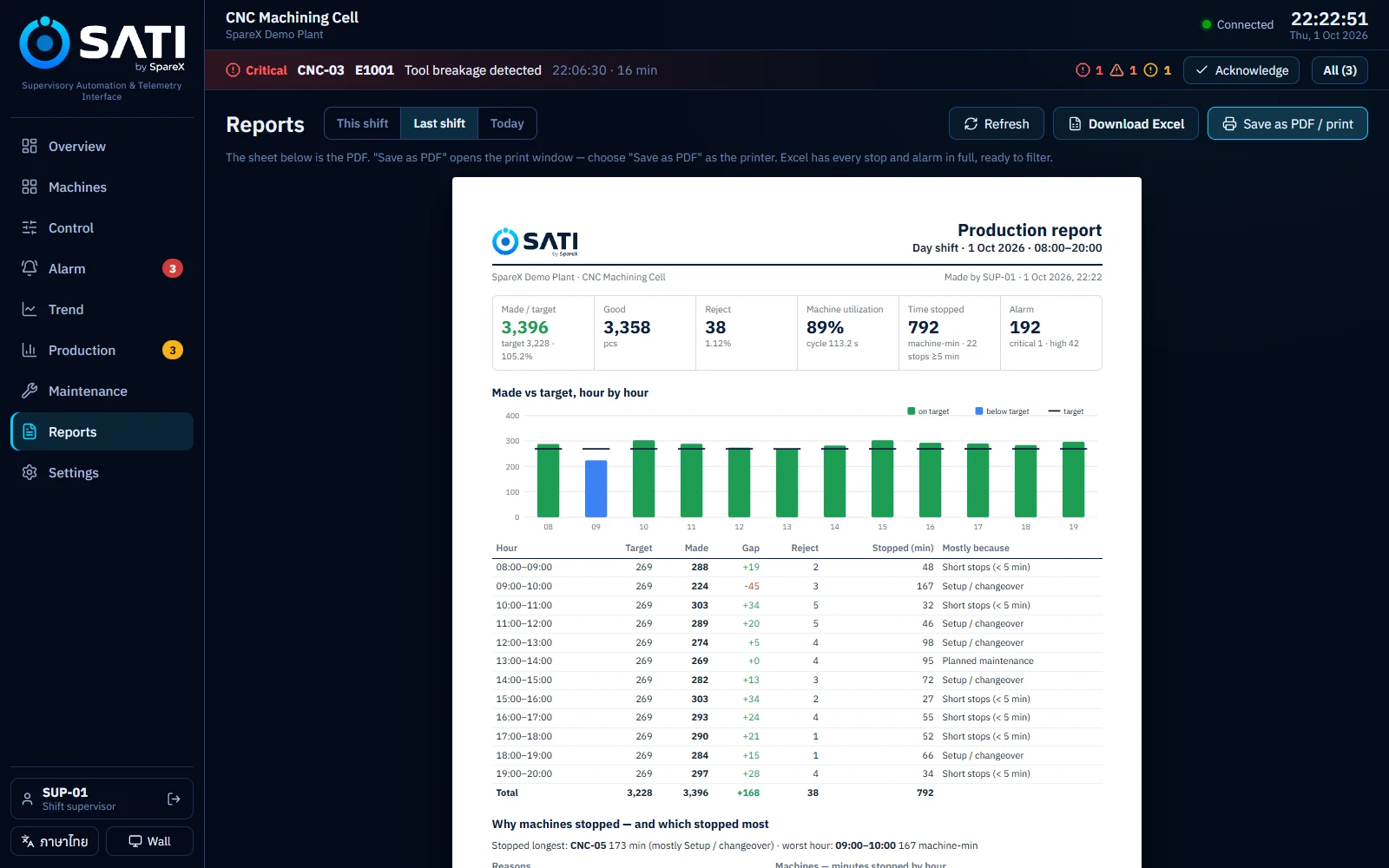The image size is (1389, 868).
Task: Switch to the Today tab
Action: point(507,123)
